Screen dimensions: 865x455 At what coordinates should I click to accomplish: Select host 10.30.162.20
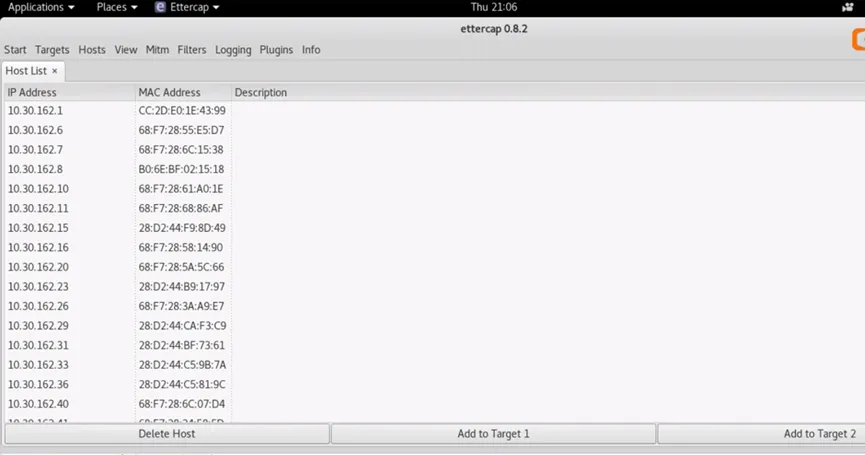click(38, 267)
